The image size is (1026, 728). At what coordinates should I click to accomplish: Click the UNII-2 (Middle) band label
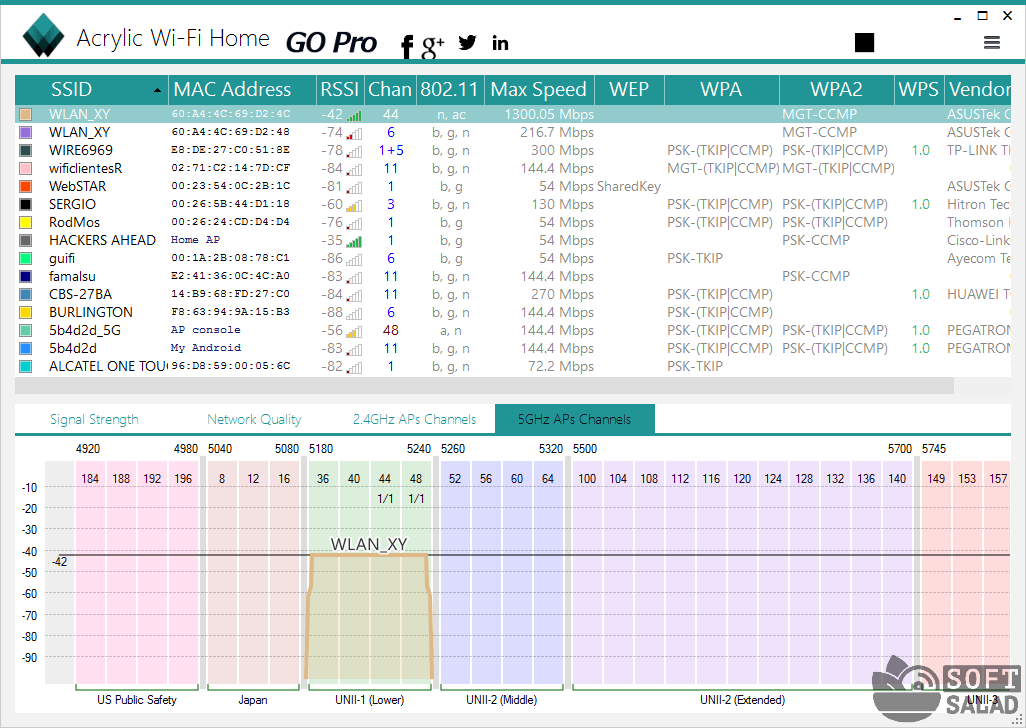[x=501, y=700]
